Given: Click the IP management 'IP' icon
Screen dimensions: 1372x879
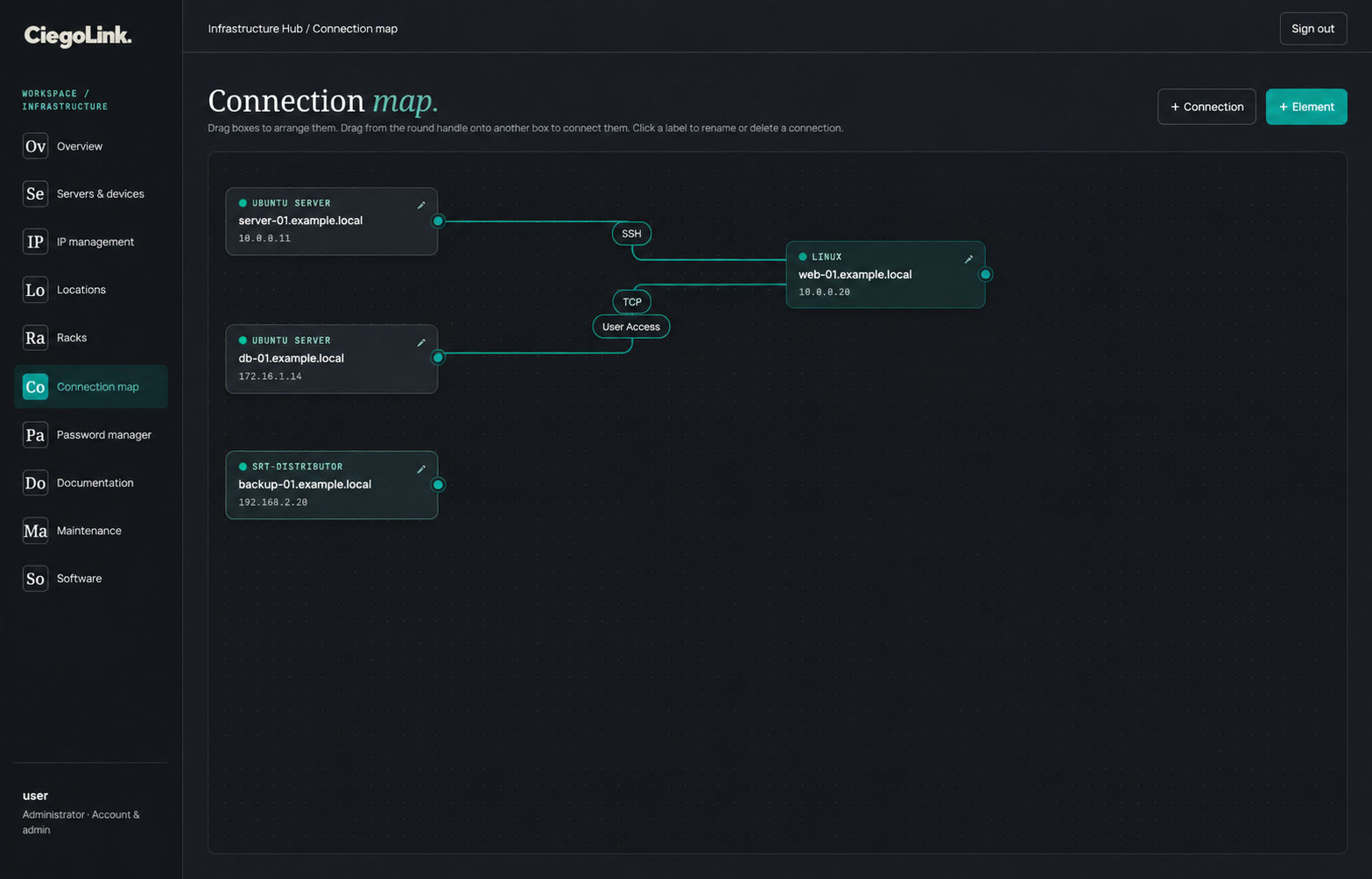Looking at the screenshot, I should [x=35, y=242].
